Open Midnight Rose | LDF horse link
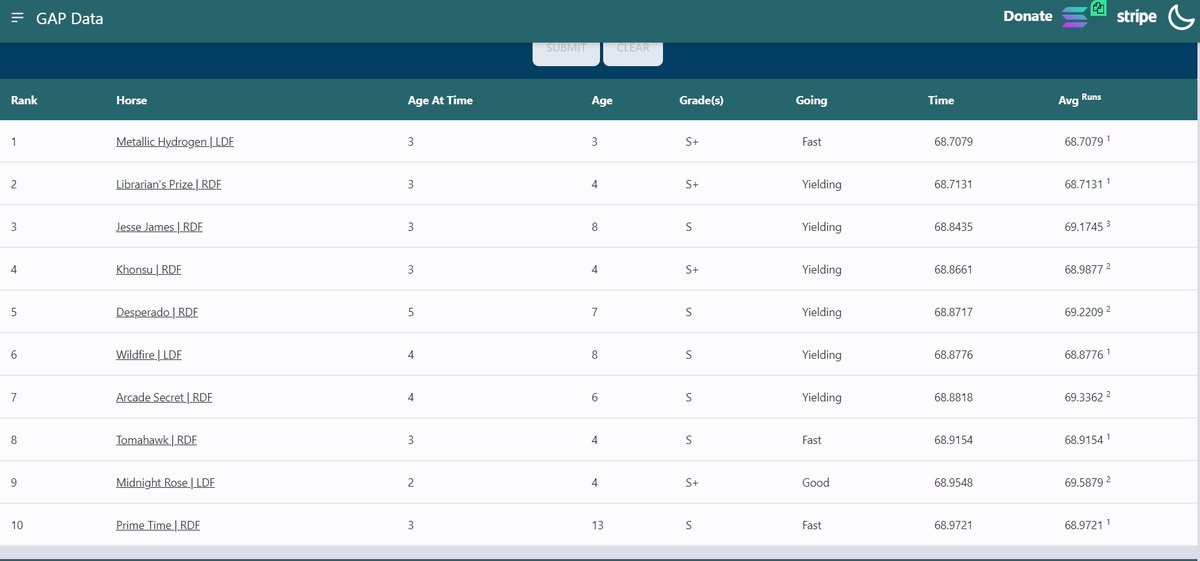 point(165,482)
